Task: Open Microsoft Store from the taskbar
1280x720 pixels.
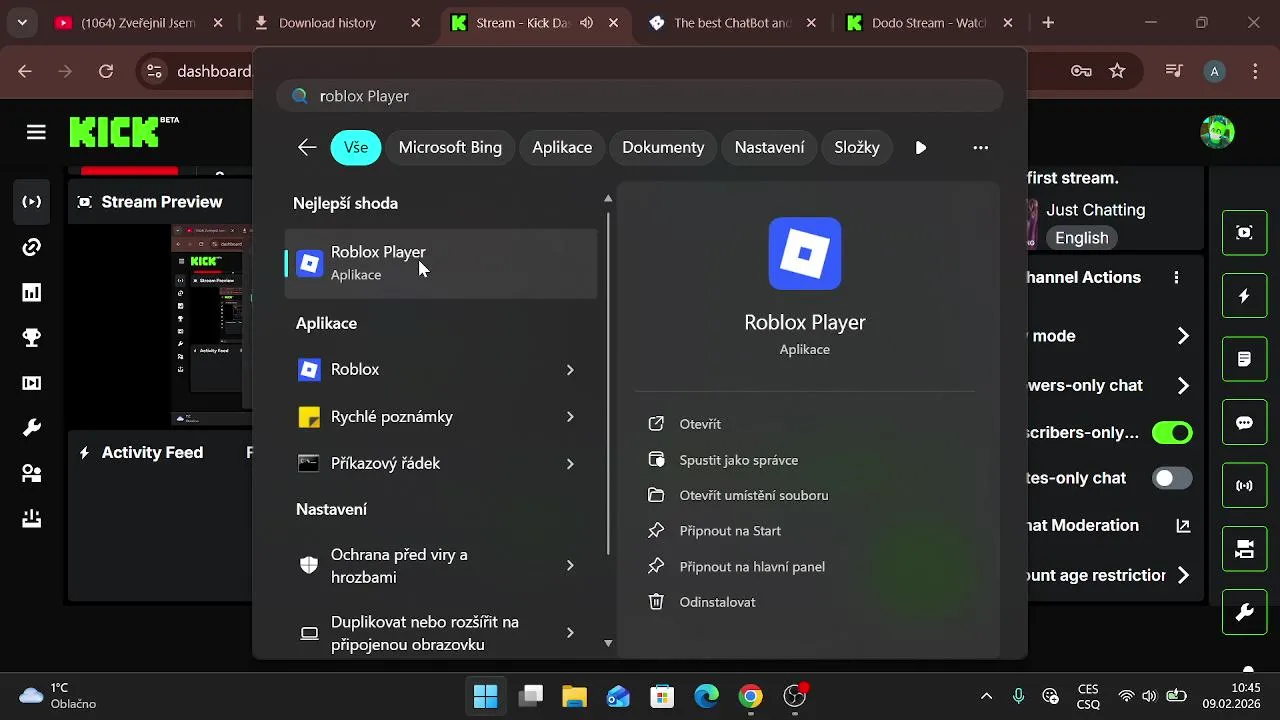Action: point(662,696)
